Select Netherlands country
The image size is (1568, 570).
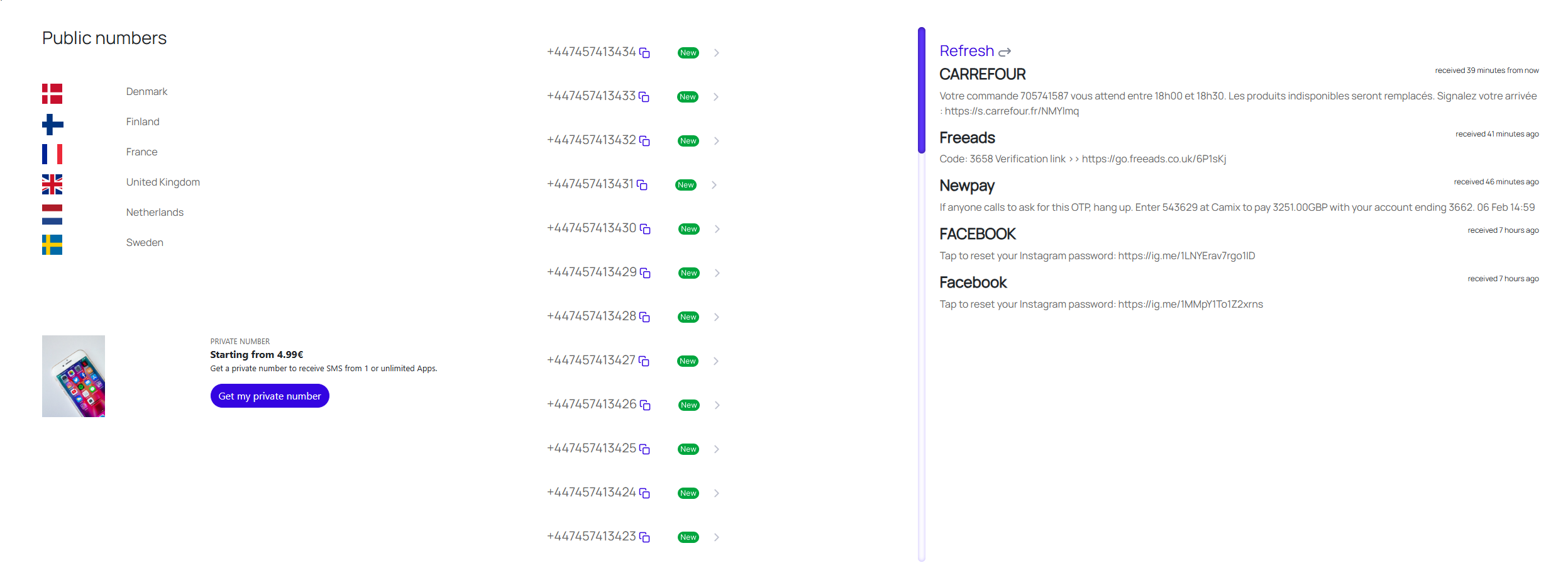coord(155,213)
